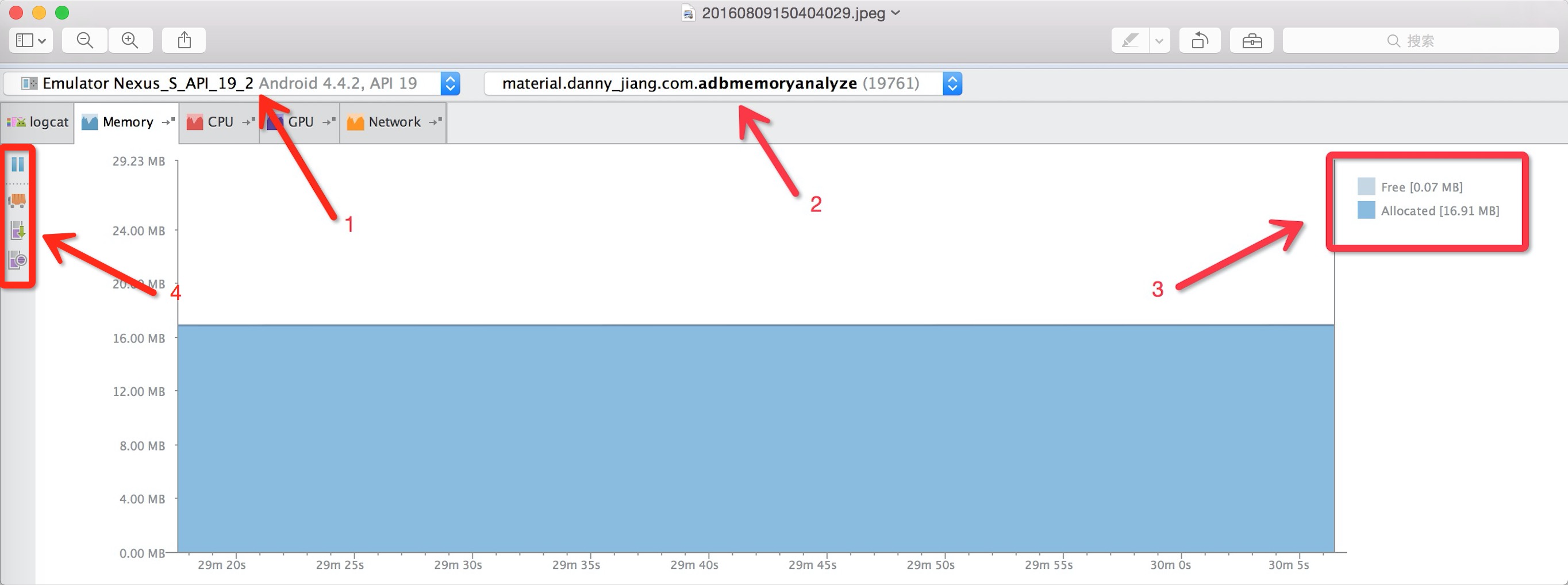Click the 30m 5s time label
The width and height of the screenshot is (1568, 585).
pos(1288,565)
